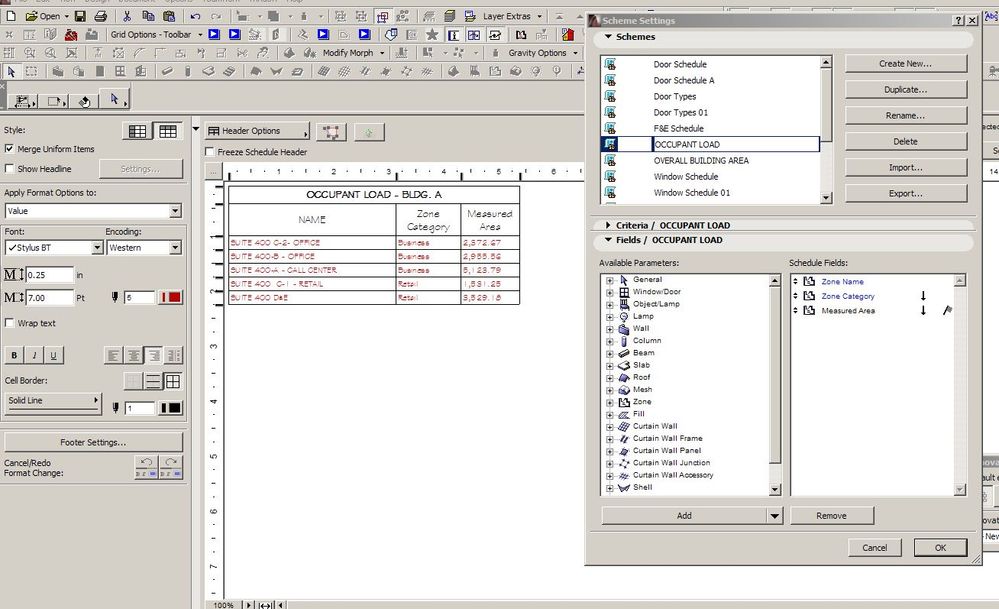The height and width of the screenshot is (609, 999).
Task: Open the Apply Format Options dropdown
Action: click(175, 211)
